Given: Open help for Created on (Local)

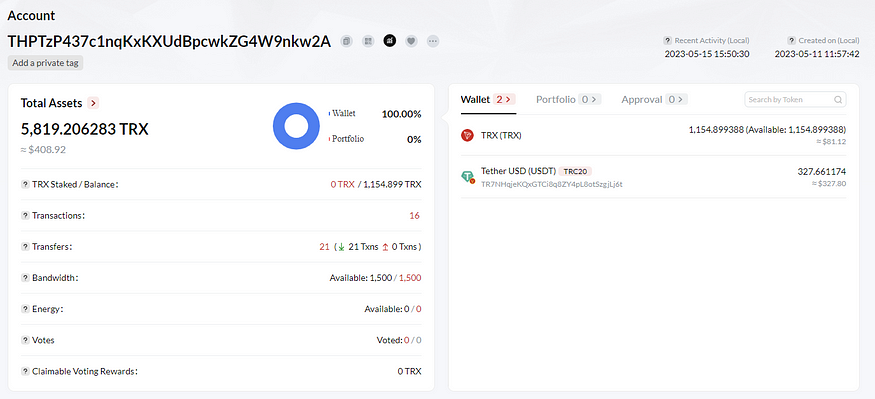Looking at the screenshot, I should pos(791,41).
